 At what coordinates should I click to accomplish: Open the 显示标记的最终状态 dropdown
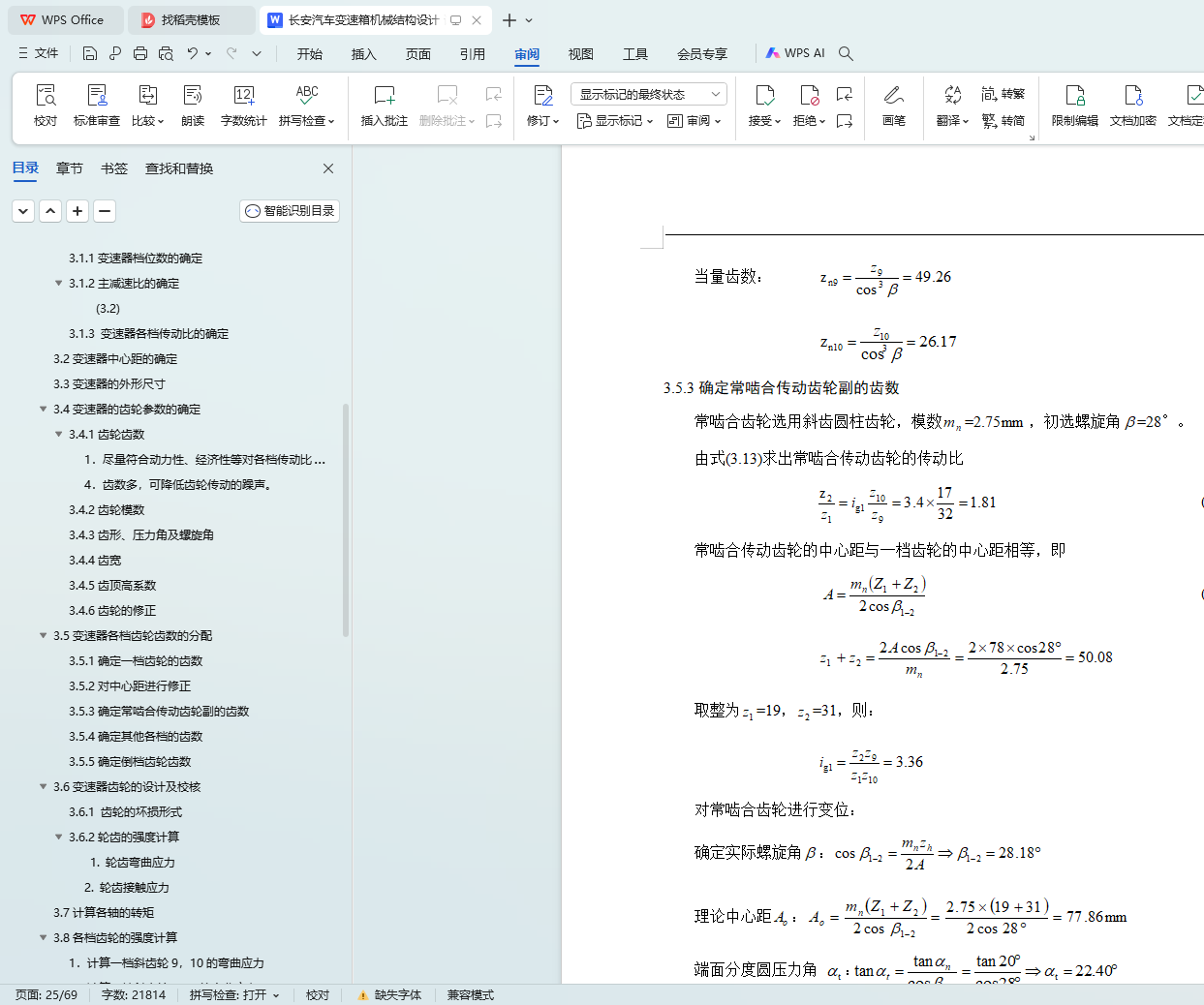(649, 94)
